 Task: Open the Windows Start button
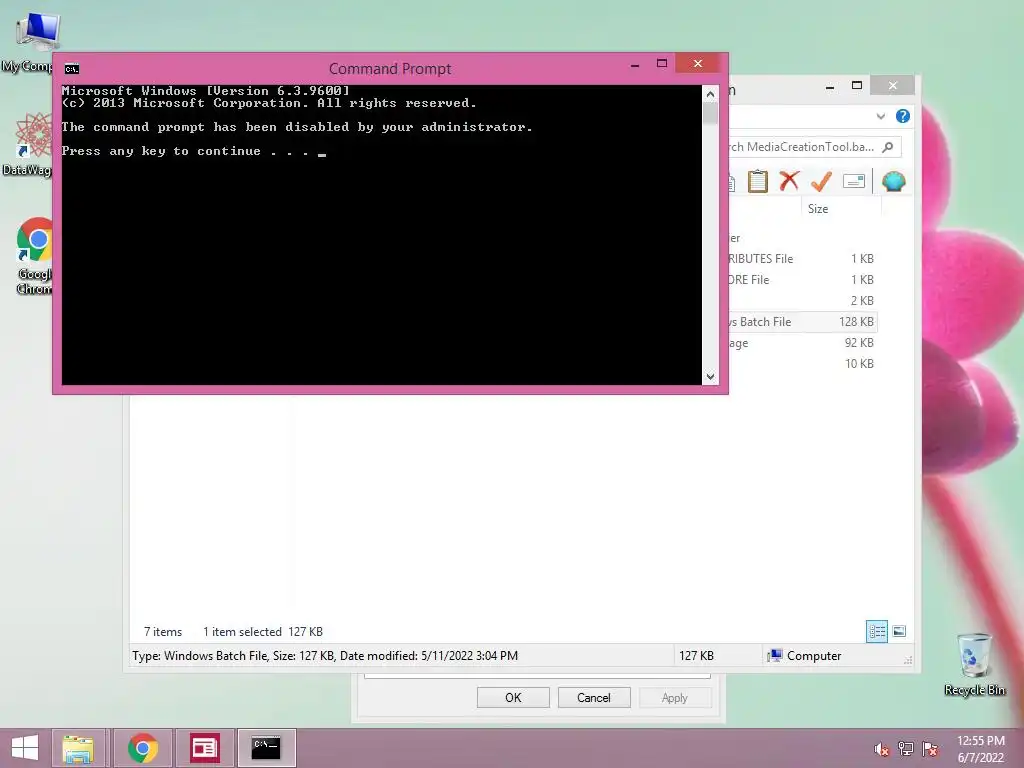24,748
